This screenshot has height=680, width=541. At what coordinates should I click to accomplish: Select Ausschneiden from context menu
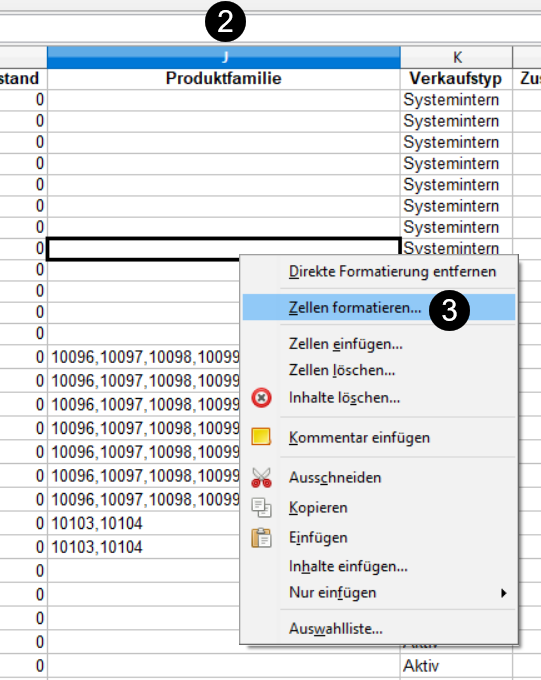click(x=335, y=477)
